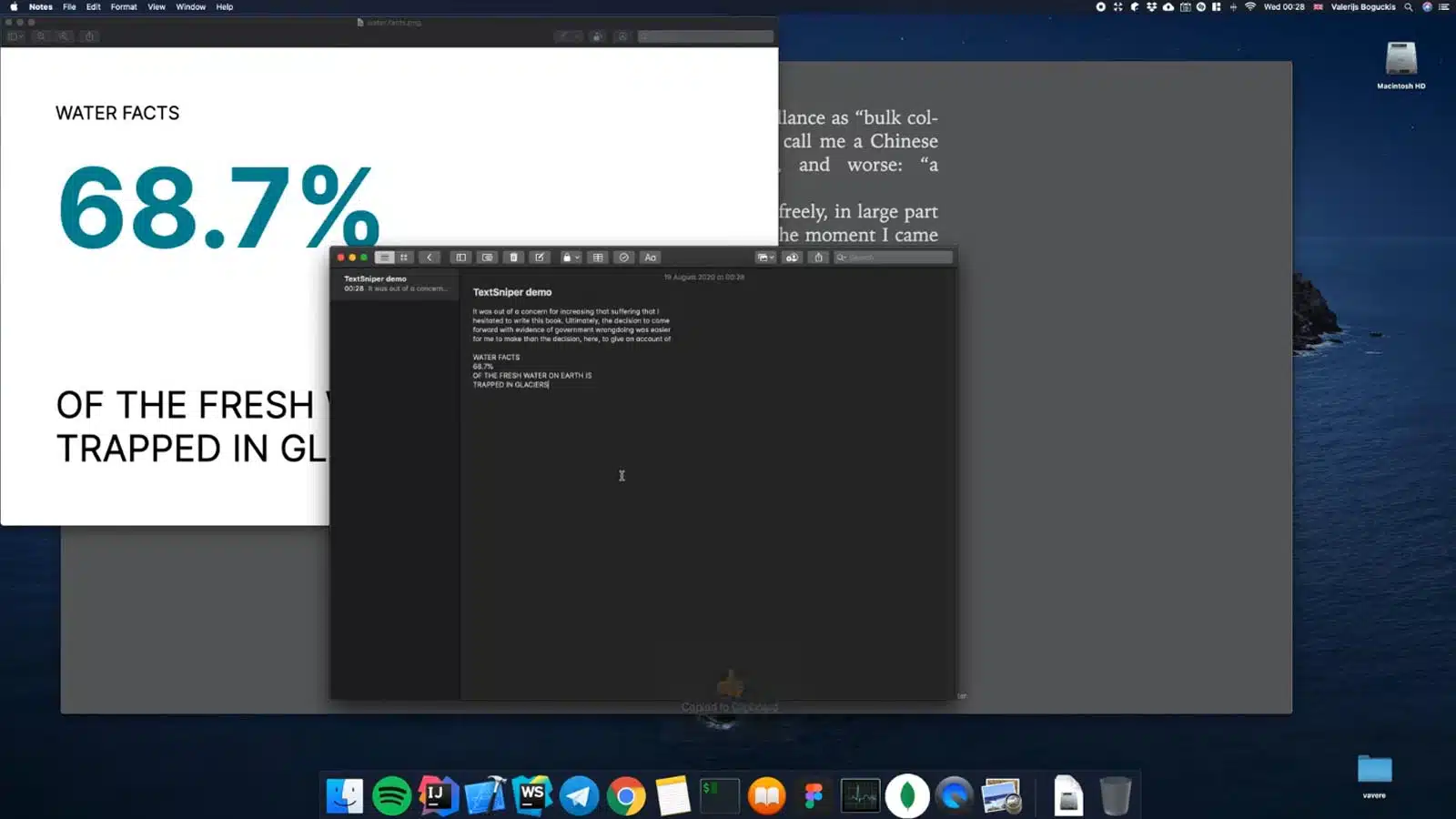Open Telegram from the Dock
This screenshot has width=1456, height=819.
[x=579, y=794]
